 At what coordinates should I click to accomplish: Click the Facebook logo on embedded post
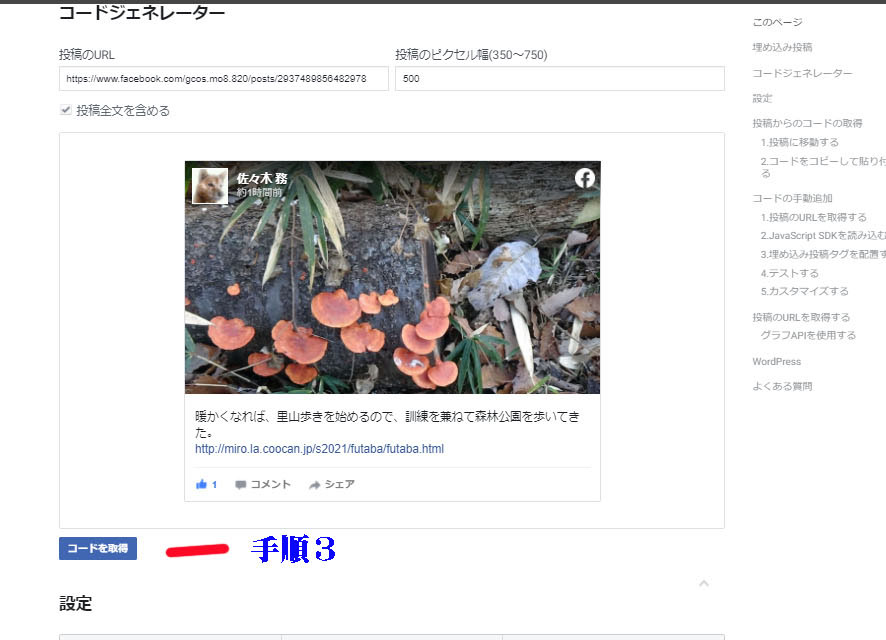tap(585, 178)
